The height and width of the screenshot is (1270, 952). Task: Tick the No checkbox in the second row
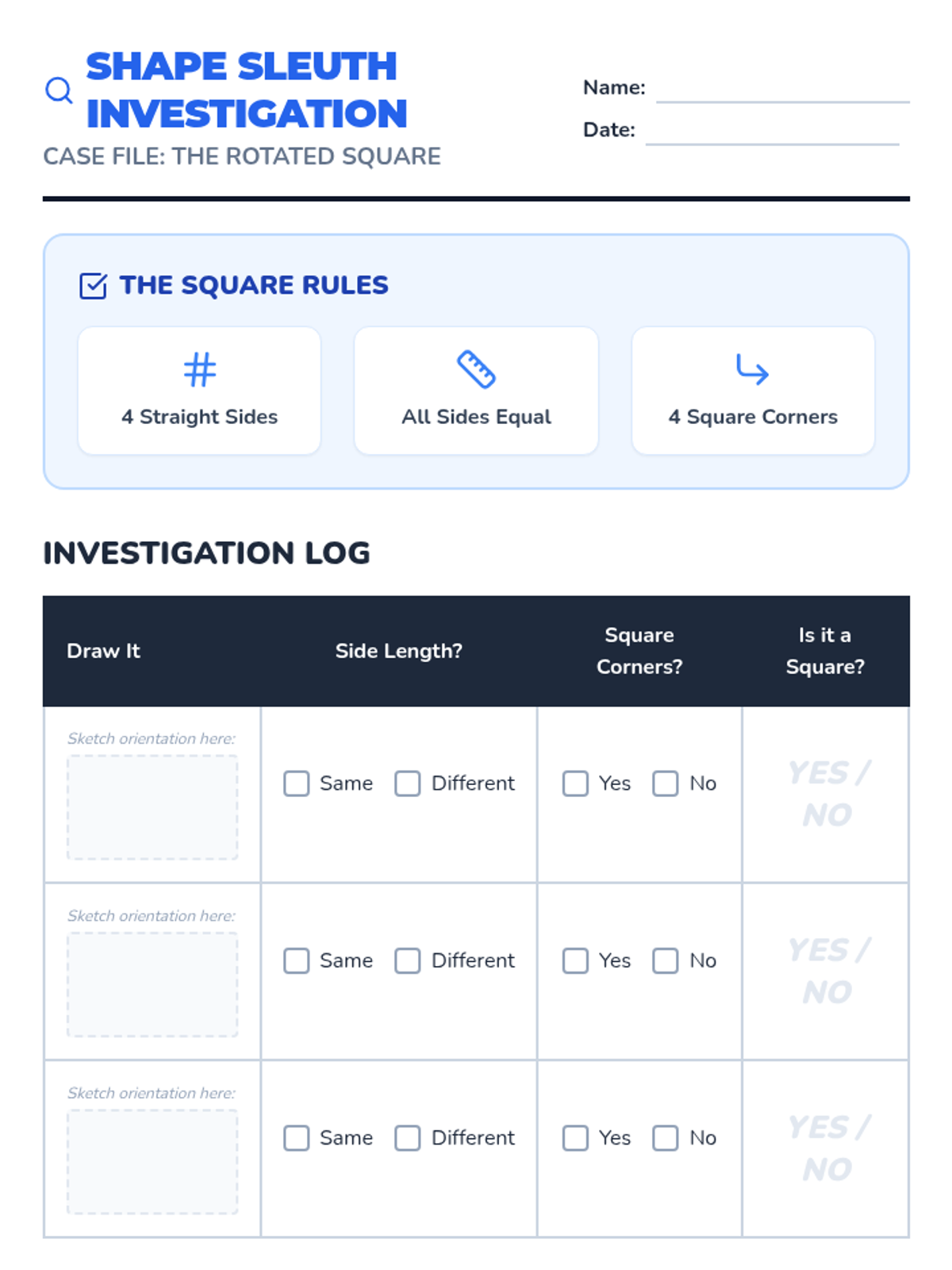tap(665, 960)
